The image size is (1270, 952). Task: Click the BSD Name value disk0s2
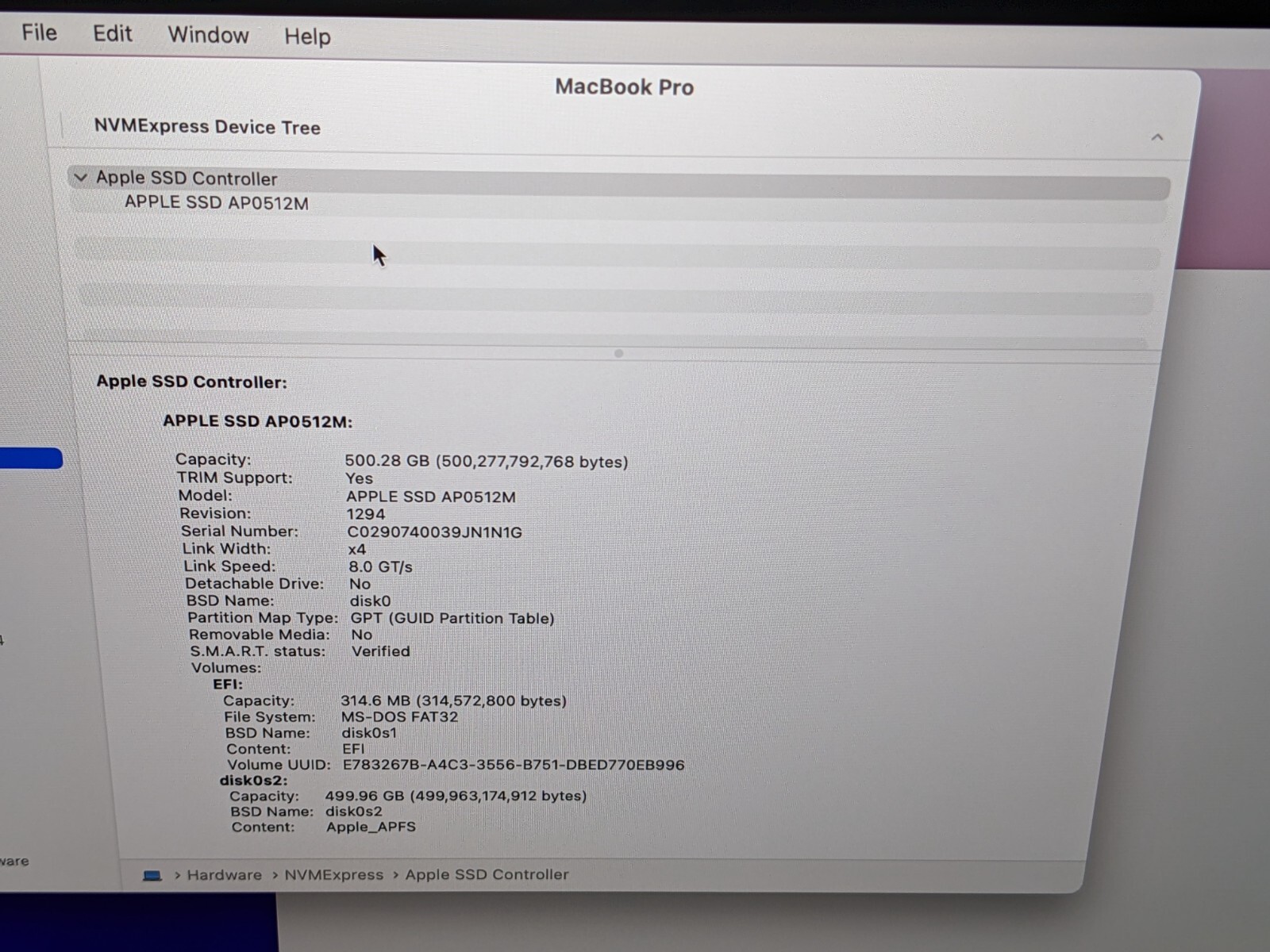pyautogui.click(x=354, y=812)
